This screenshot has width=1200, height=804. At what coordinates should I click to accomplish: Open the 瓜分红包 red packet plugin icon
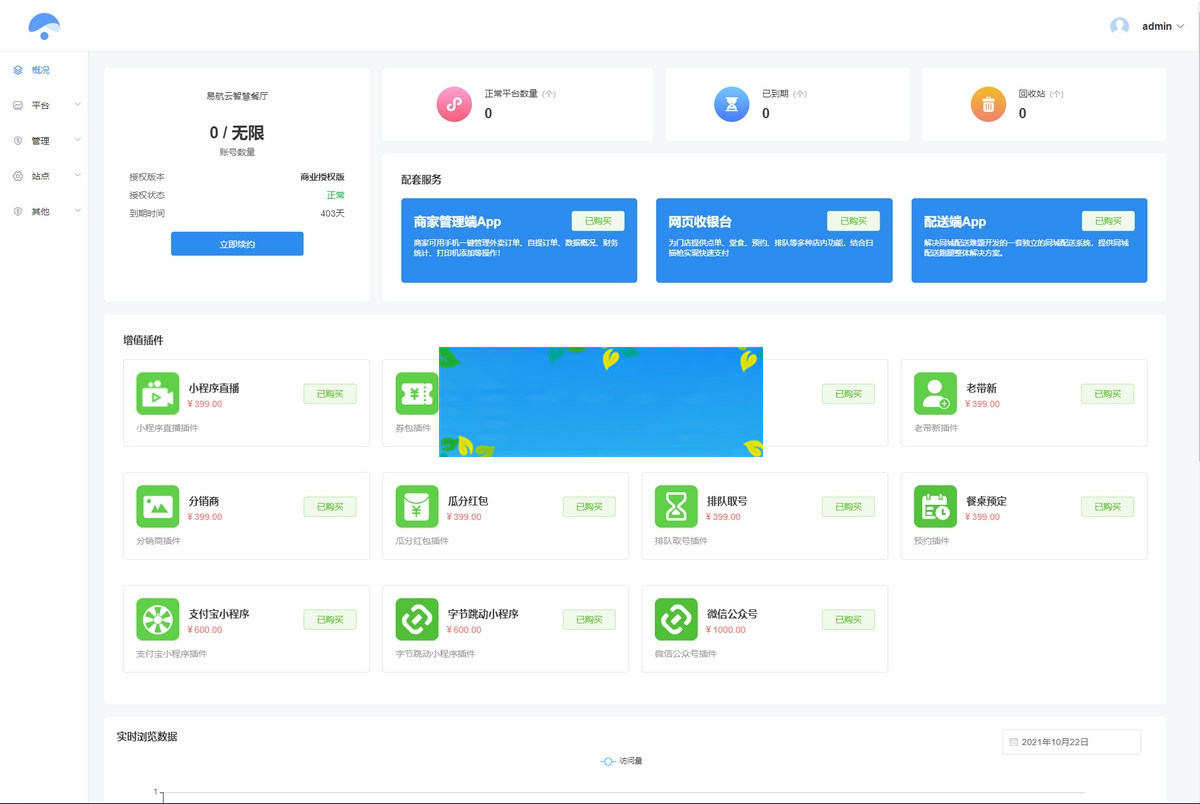point(417,507)
